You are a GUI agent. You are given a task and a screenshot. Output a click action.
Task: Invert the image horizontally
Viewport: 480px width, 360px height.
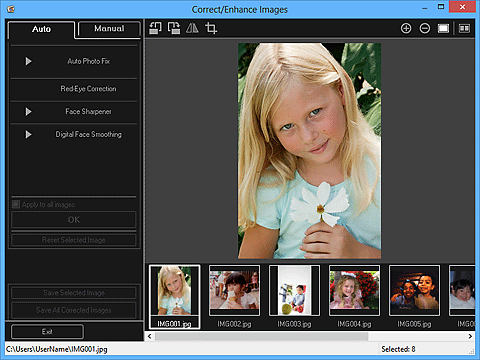point(192,28)
